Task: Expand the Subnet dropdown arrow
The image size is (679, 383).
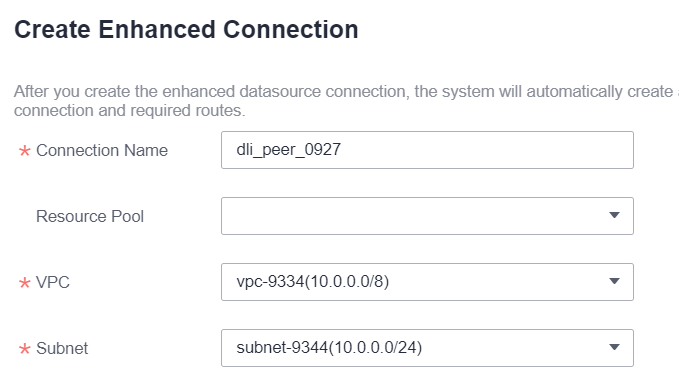Action: 614,347
